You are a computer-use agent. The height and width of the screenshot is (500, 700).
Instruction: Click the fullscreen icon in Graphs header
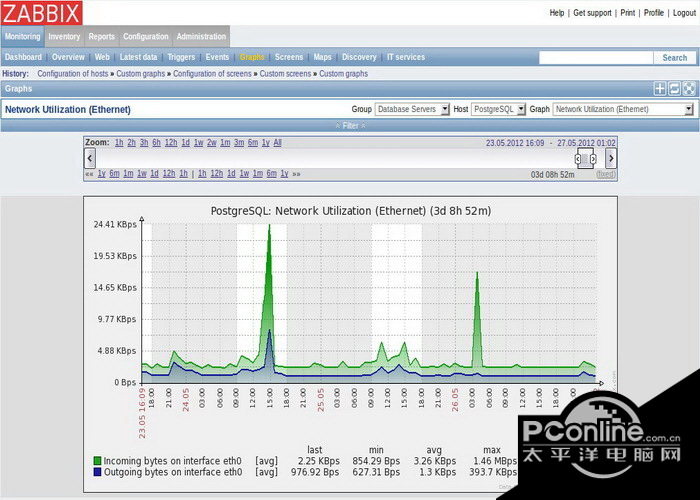click(688, 89)
